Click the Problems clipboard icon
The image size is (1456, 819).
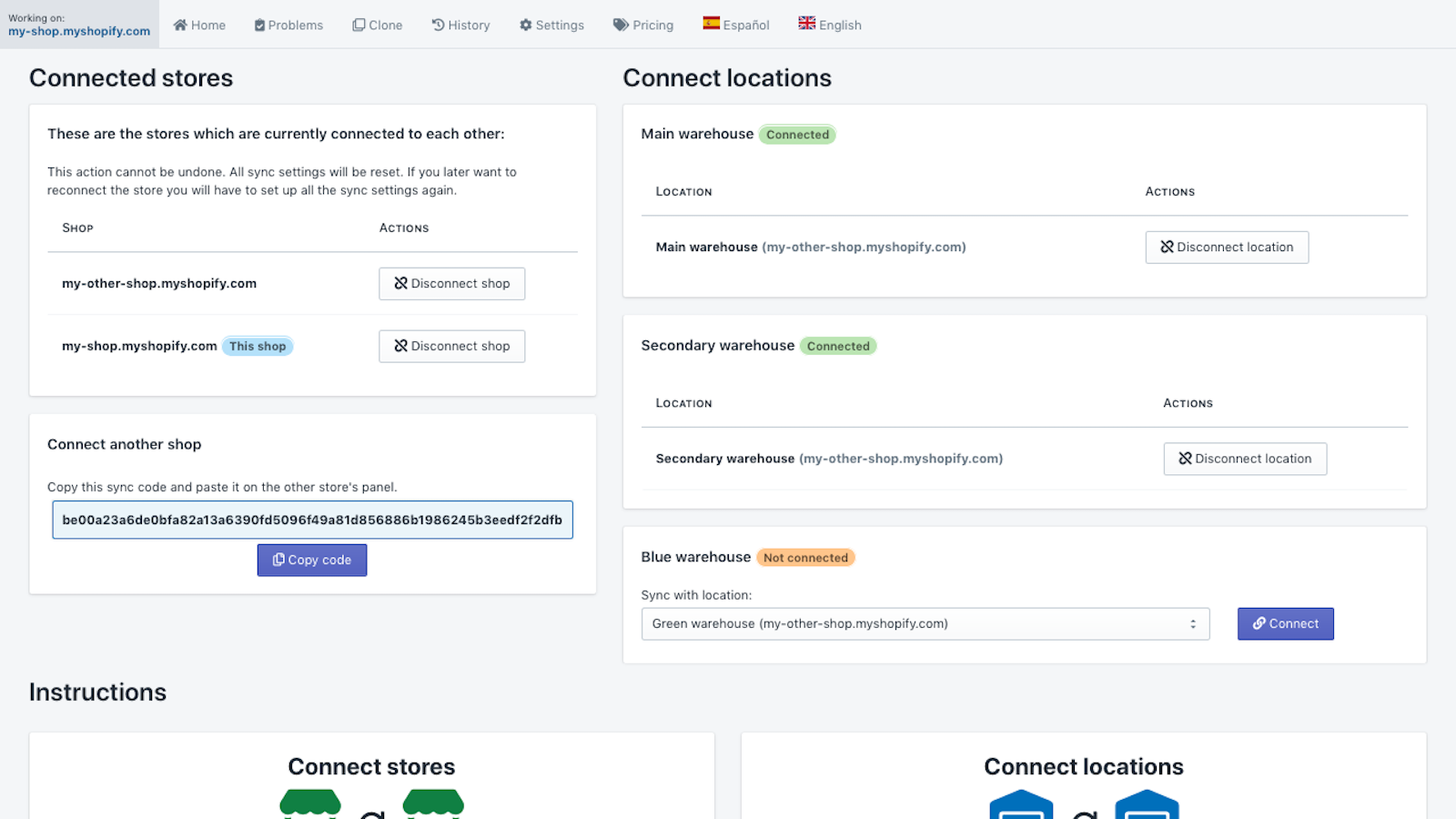[x=259, y=25]
